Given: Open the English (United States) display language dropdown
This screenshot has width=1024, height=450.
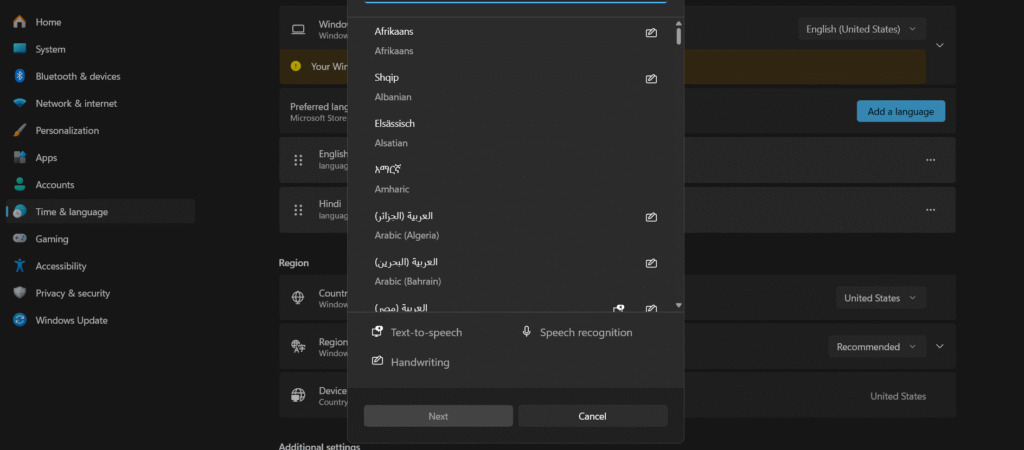Looking at the screenshot, I should (x=861, y=29).
